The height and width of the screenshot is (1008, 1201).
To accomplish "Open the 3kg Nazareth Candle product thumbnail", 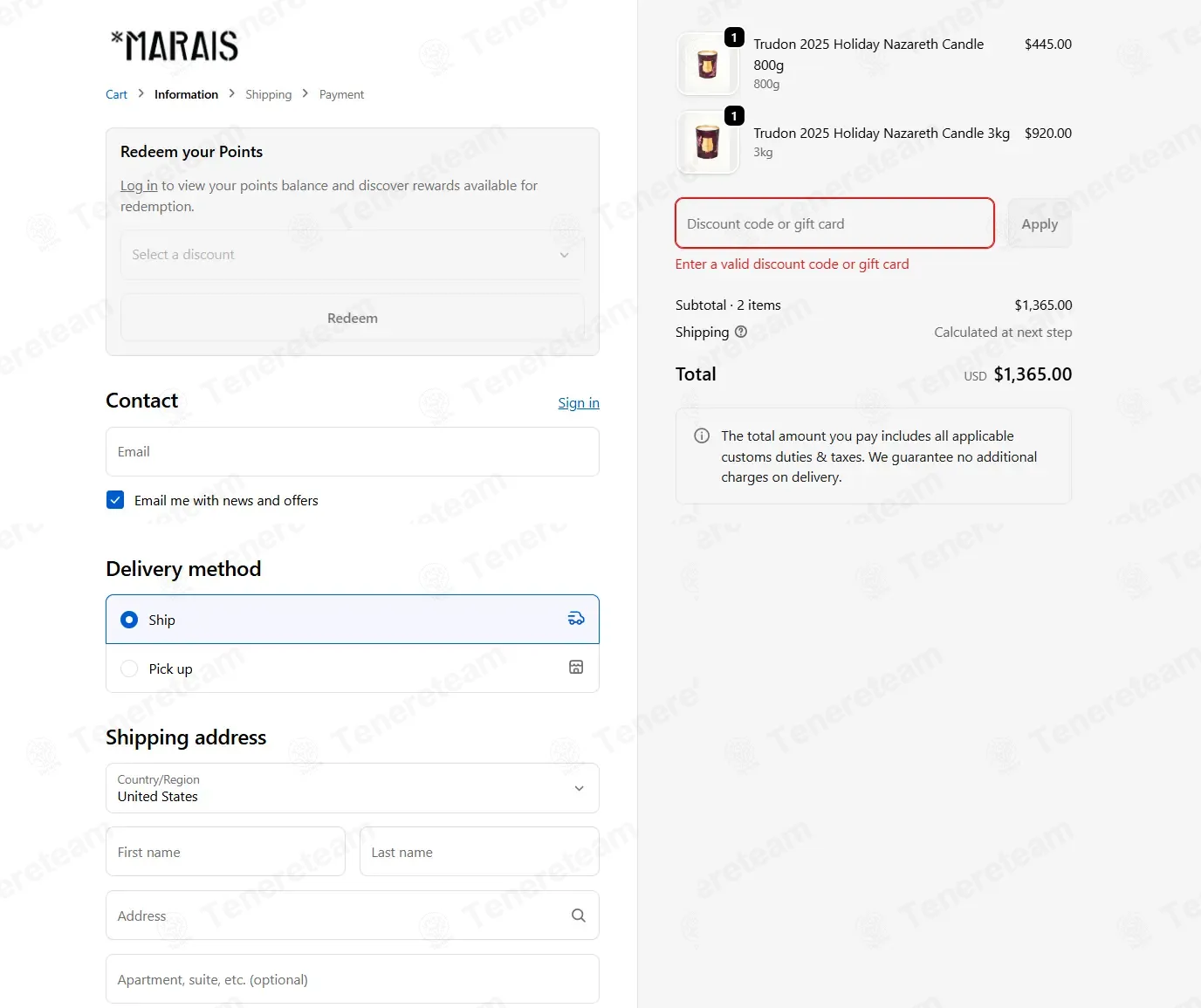I will point(708,142).
